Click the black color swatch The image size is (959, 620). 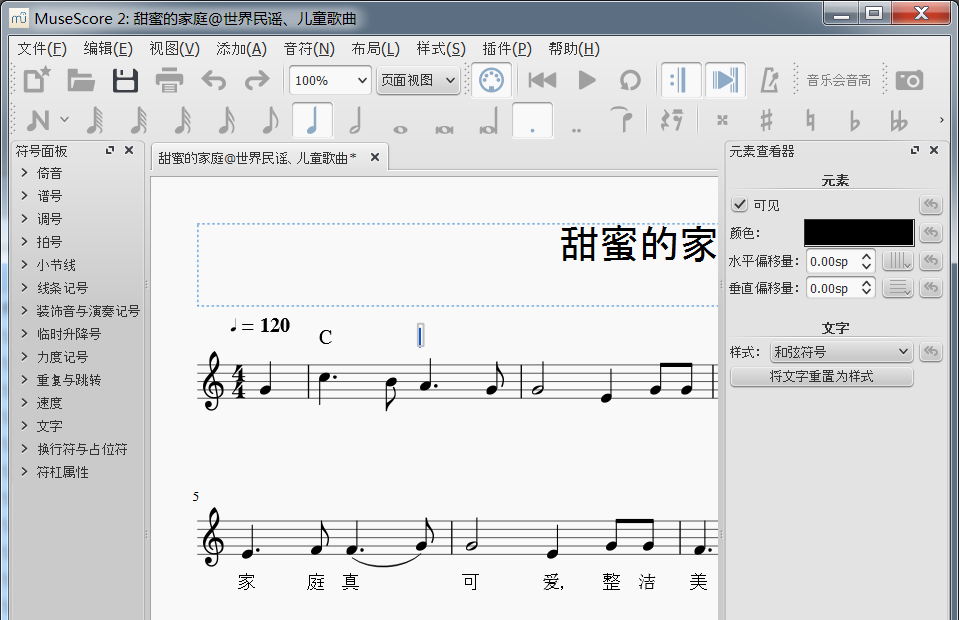point(858,233)
